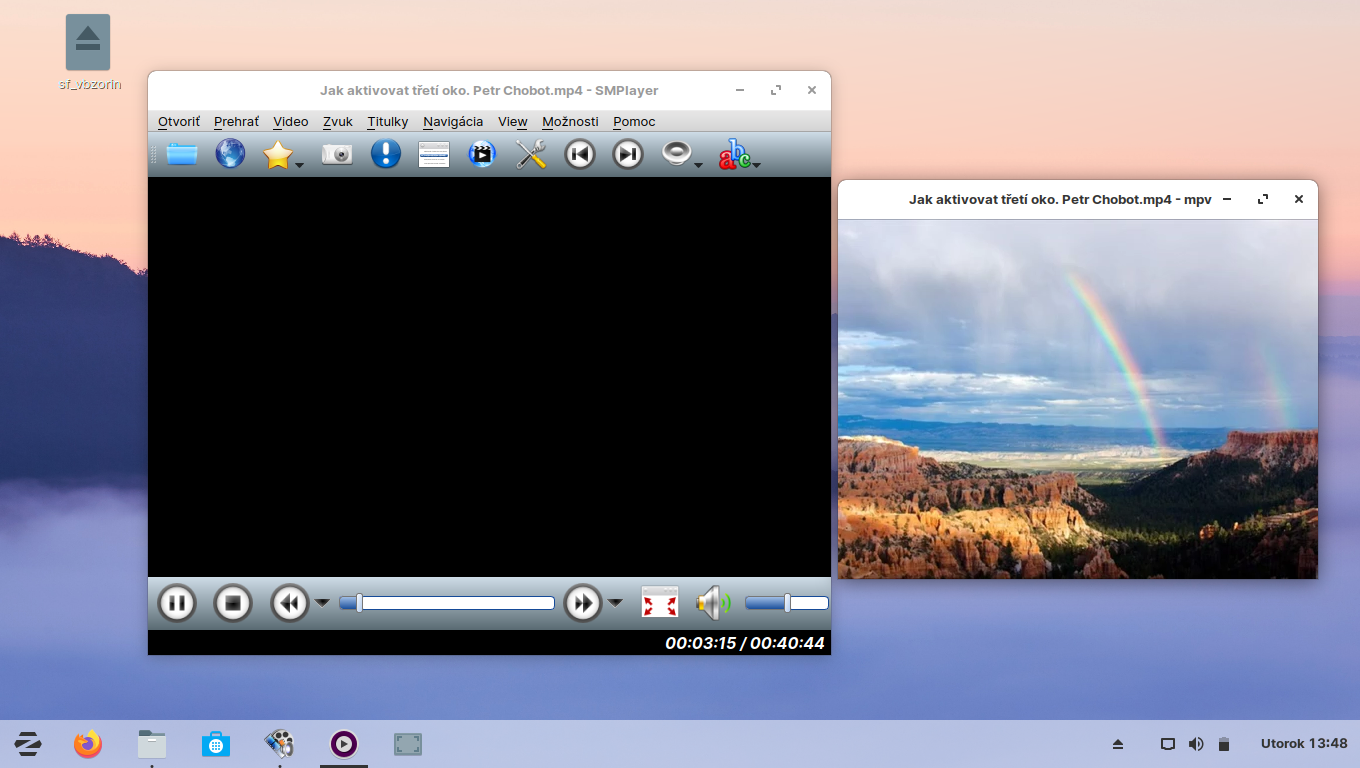Viewport: 1360px width, 768px height.
Task: Show file info with the exclamation icon
Action: pos(385,154)
